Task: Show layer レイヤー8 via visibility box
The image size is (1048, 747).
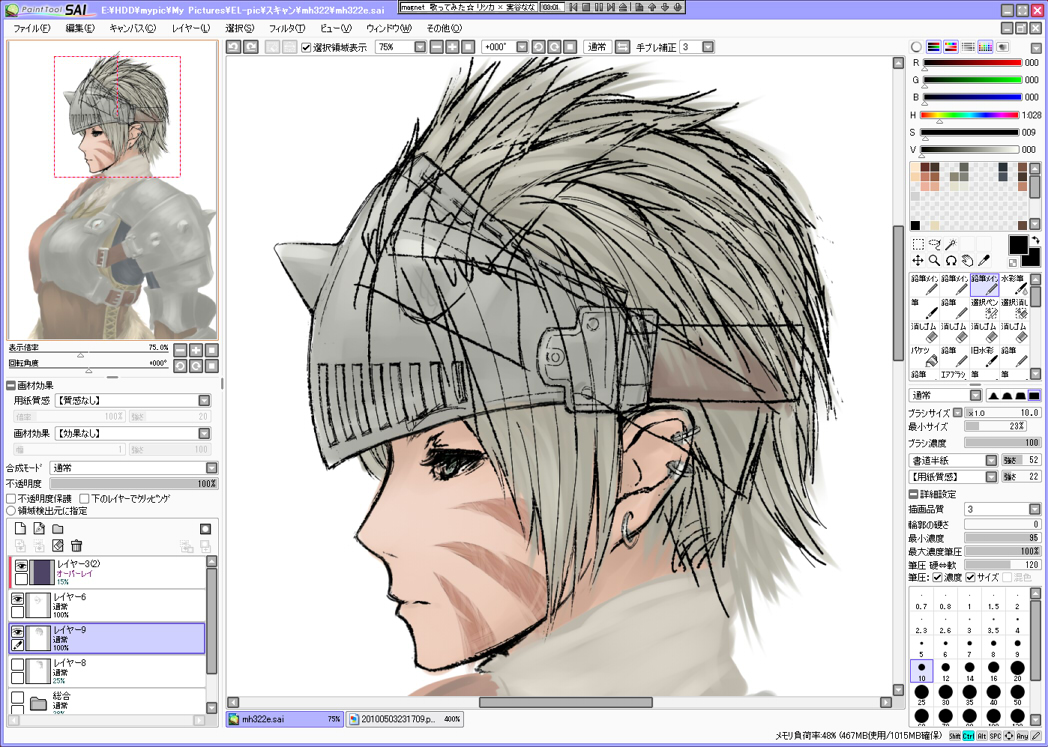Action: click(17, 664)
